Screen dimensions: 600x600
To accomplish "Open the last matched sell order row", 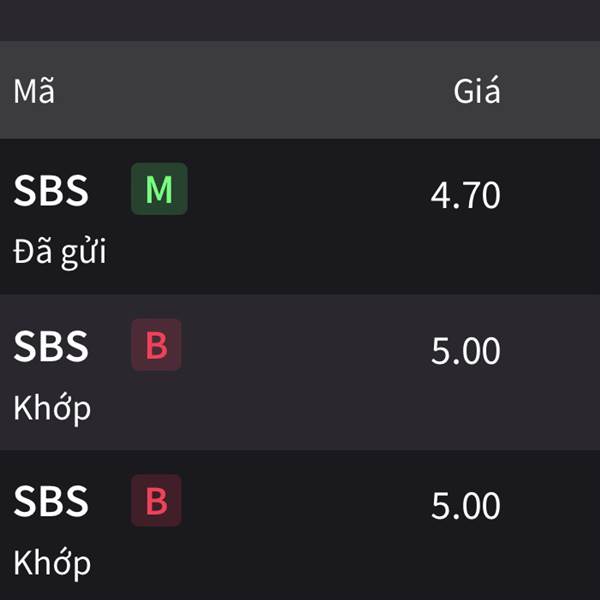I will click(x=300, y=525).
